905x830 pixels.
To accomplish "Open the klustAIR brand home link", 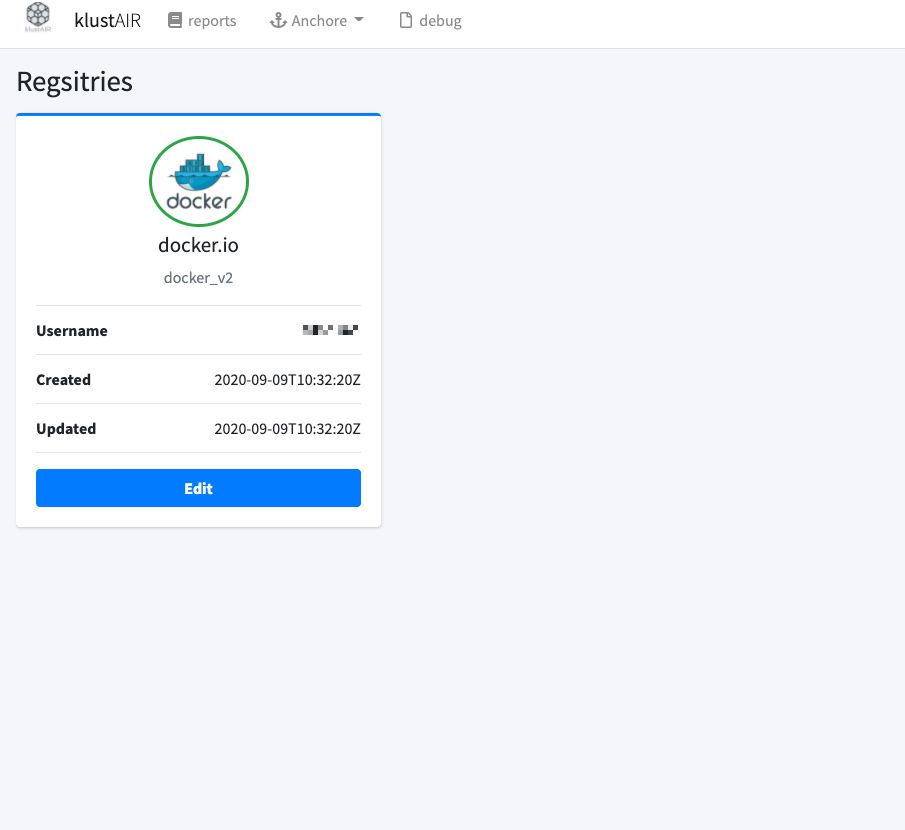I will pyautogui.click(x=108, y=21).
